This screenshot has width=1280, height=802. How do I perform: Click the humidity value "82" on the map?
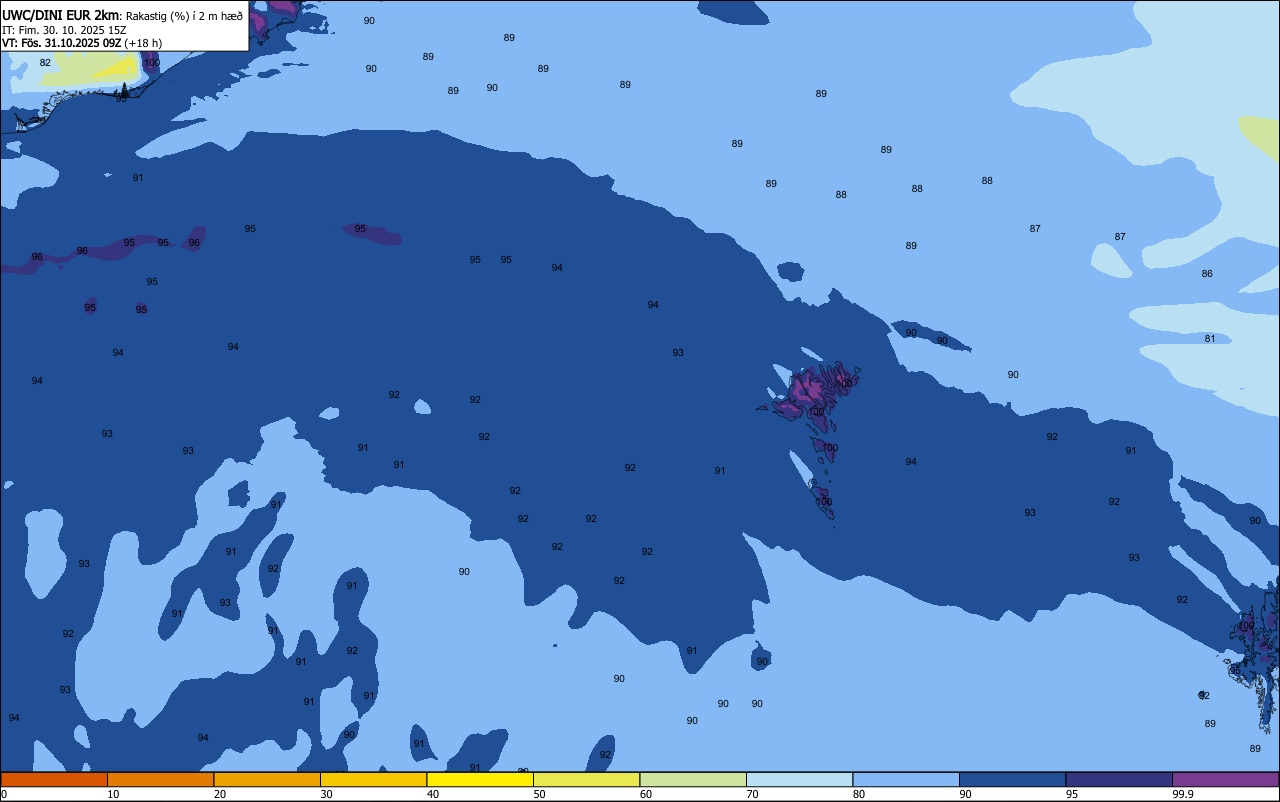tap(45, 62)
